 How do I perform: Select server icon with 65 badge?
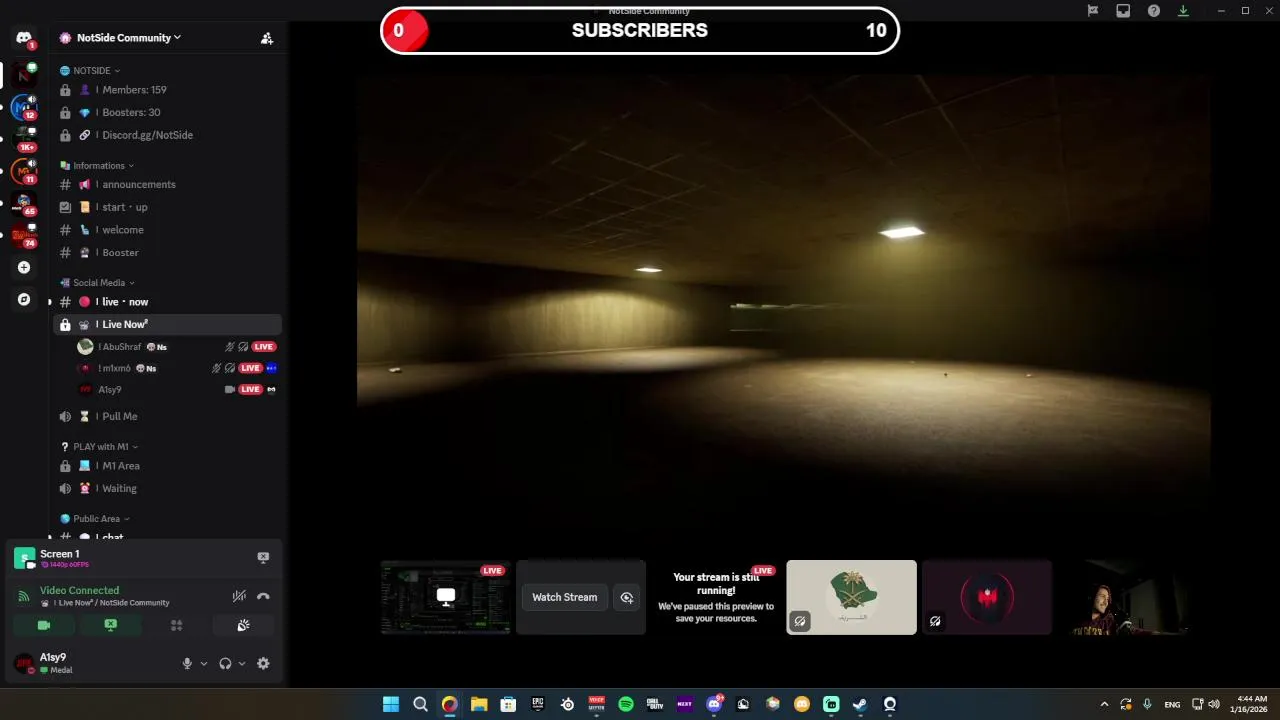click(24, 203)
